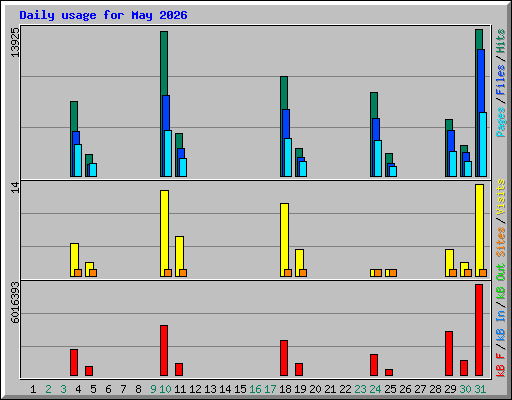This screenshot has width=512, height=400.
Task: Click the day 18 label on the x-axis
Action: [285, 389]
